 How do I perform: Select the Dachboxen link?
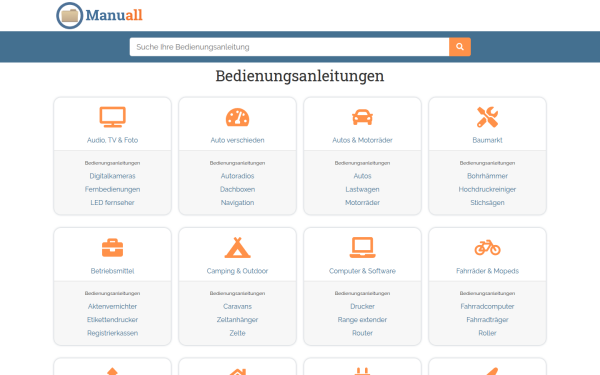tap(237, 189)
